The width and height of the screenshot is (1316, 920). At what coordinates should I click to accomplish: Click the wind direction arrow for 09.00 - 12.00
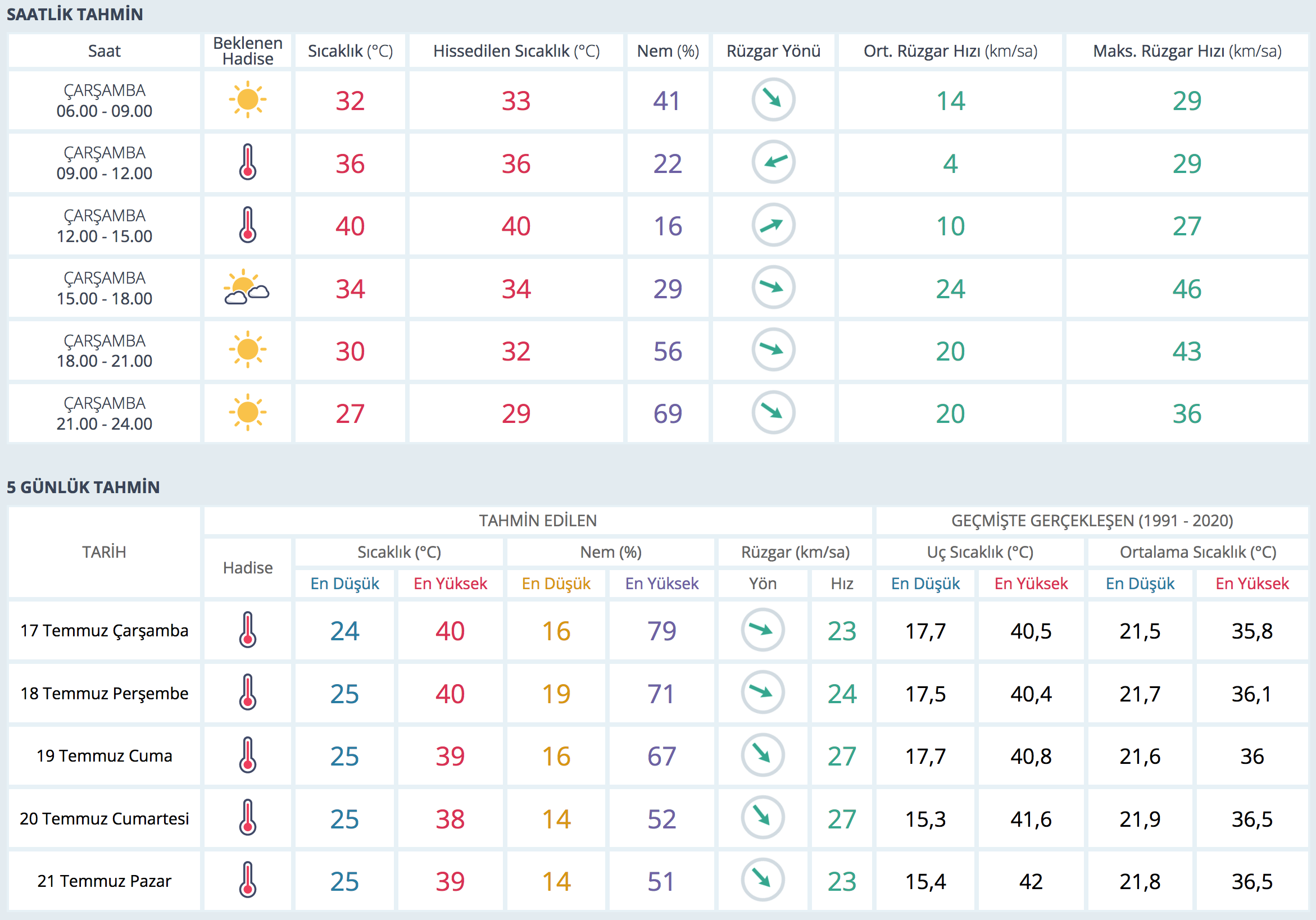(773, 163)
